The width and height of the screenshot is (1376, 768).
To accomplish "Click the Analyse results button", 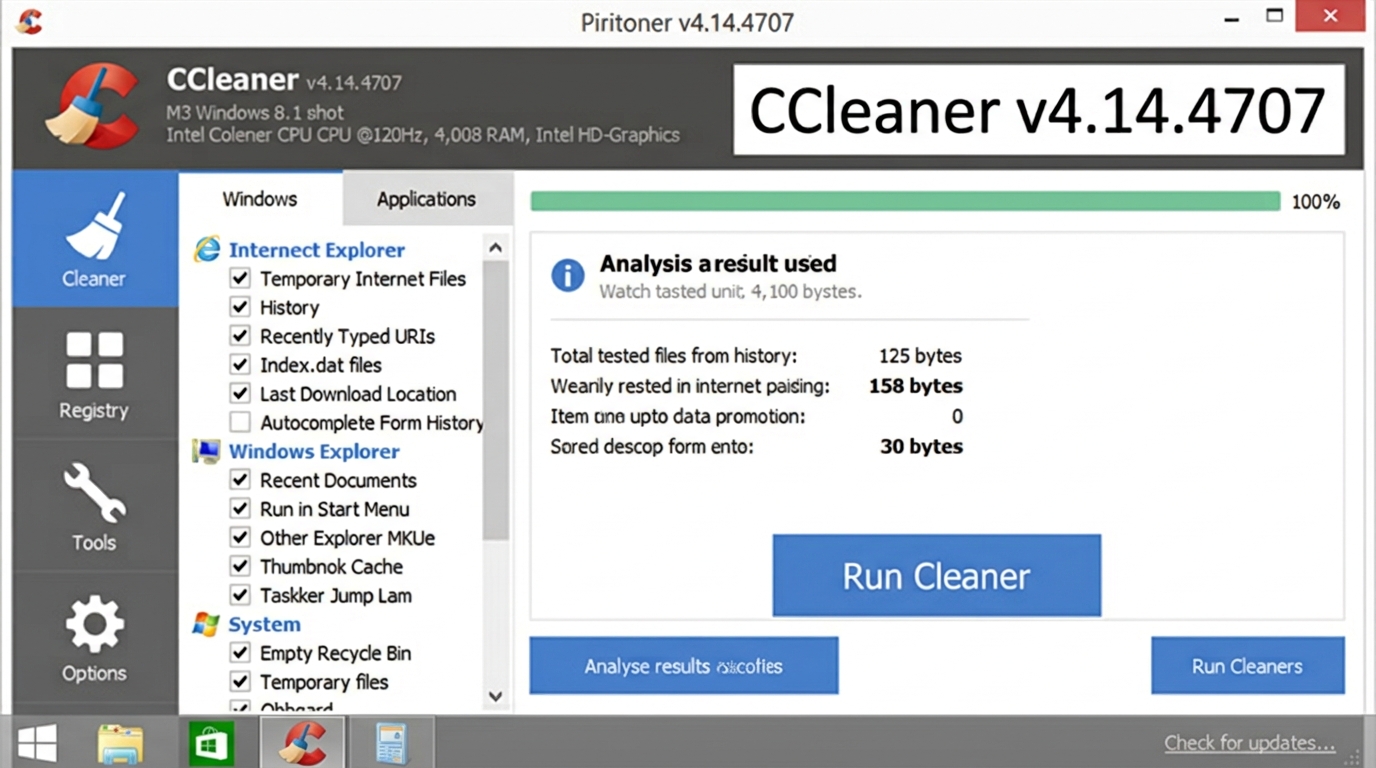I will pos(684,666).
